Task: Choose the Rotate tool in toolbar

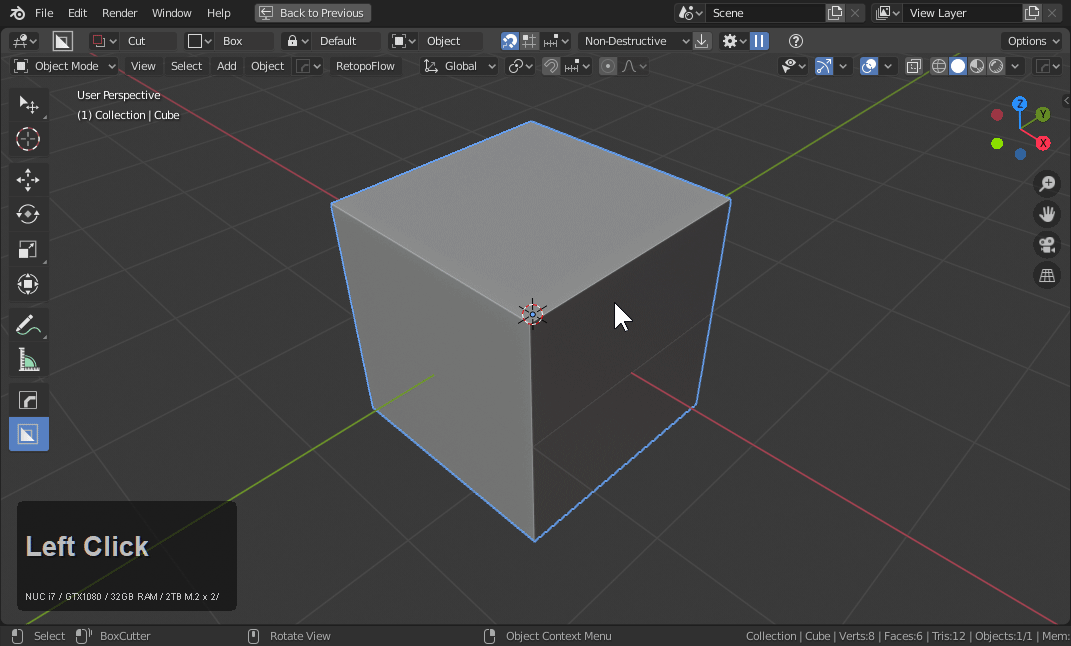Action: [28, 214]
